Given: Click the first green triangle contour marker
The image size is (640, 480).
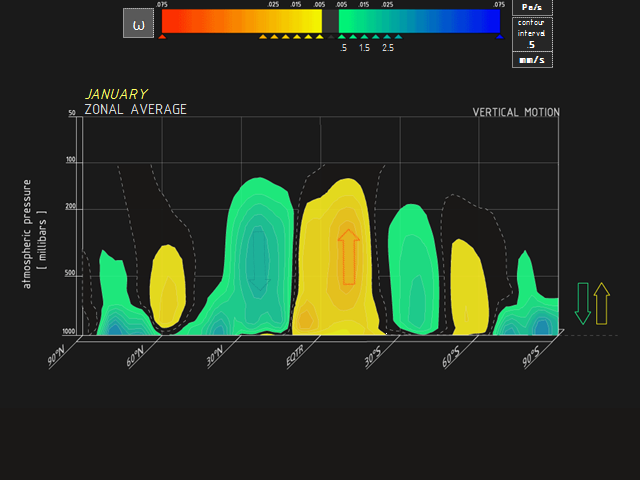Looking at the screenshot, I should tap(344, 37).
